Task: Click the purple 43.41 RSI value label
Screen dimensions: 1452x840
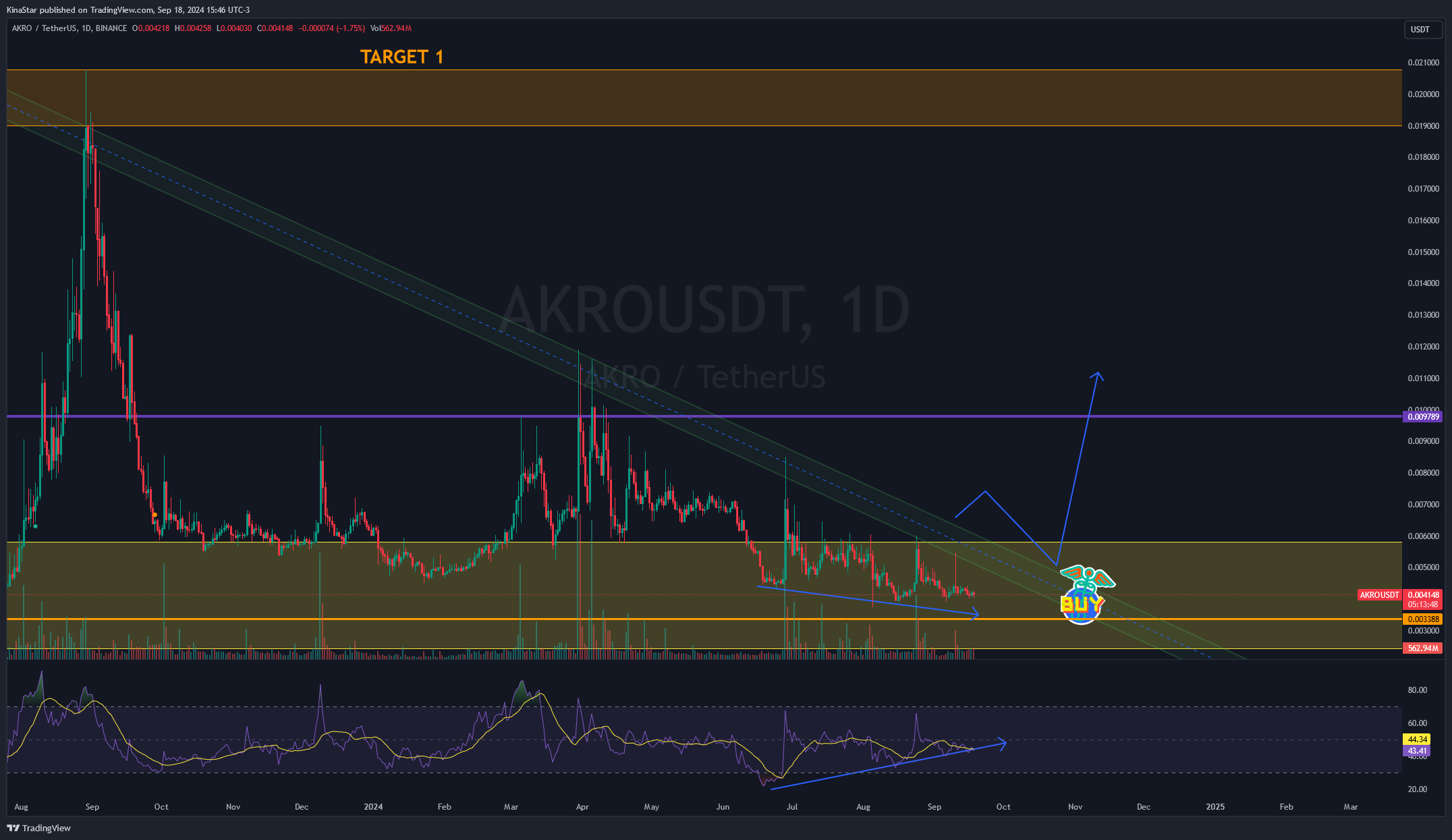Action: [1417, 750]
